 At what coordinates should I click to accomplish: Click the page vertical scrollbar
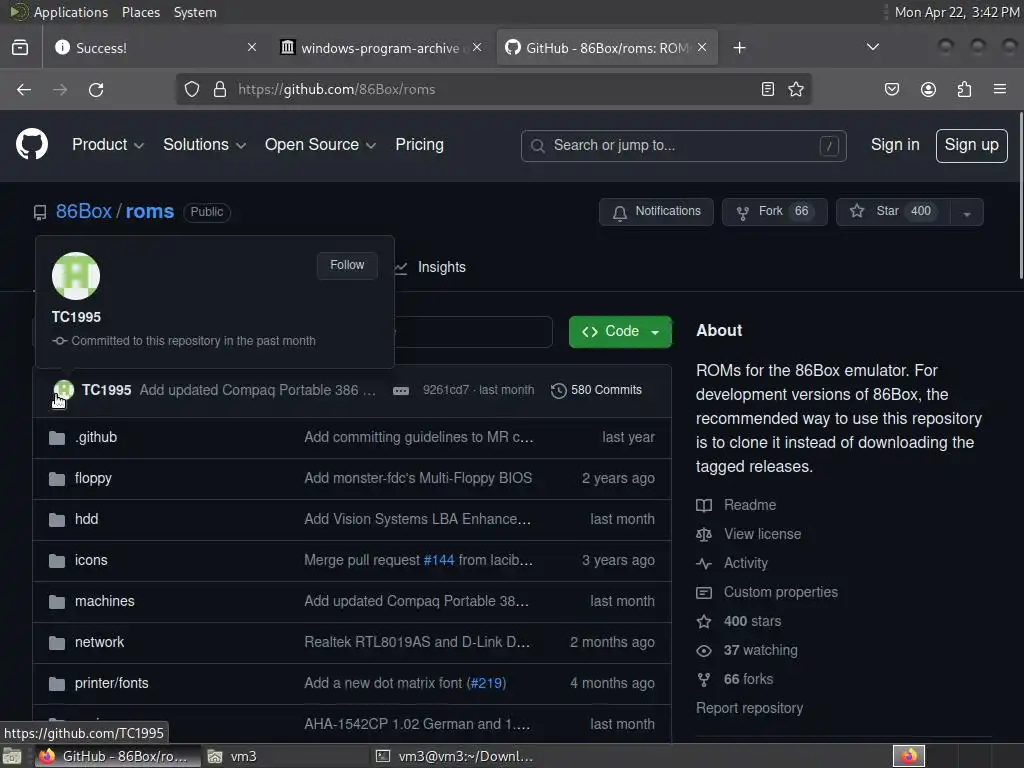(x=1020, y=196)
